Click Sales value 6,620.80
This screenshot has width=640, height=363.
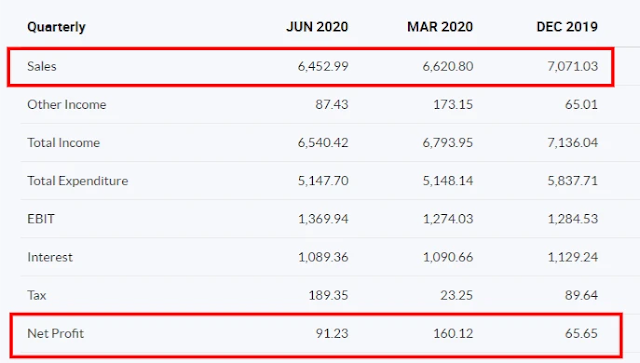pyautogui.click(x=448, y=66)
